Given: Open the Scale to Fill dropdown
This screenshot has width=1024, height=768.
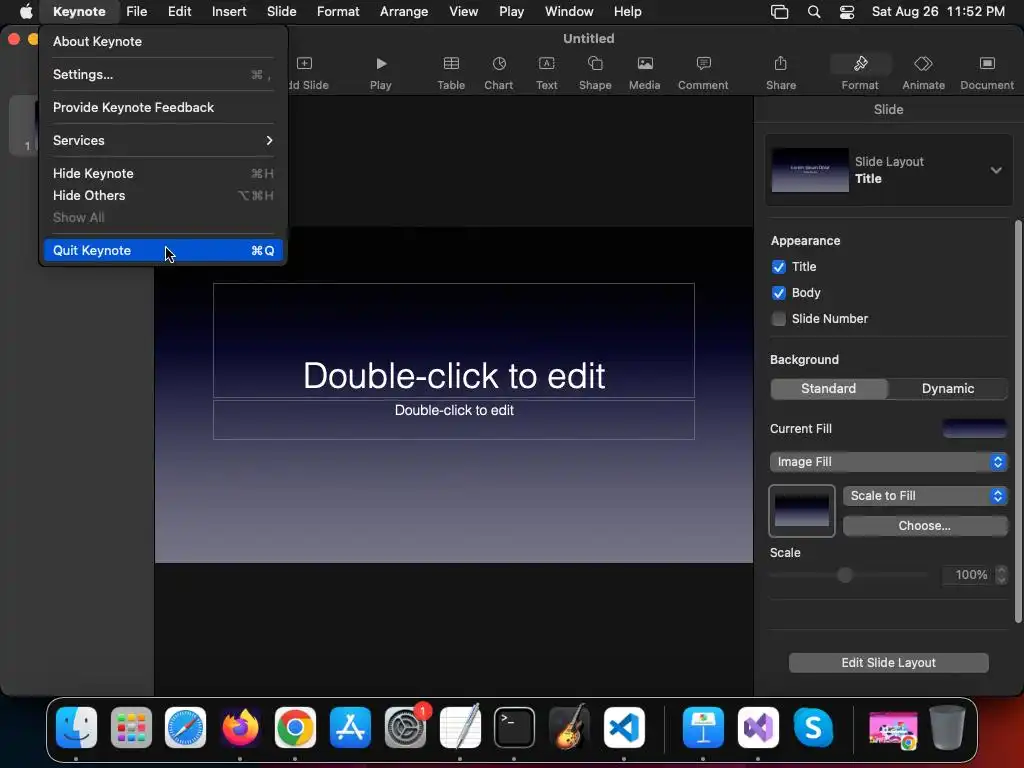Looking at the screenshot, I should 925,496.
